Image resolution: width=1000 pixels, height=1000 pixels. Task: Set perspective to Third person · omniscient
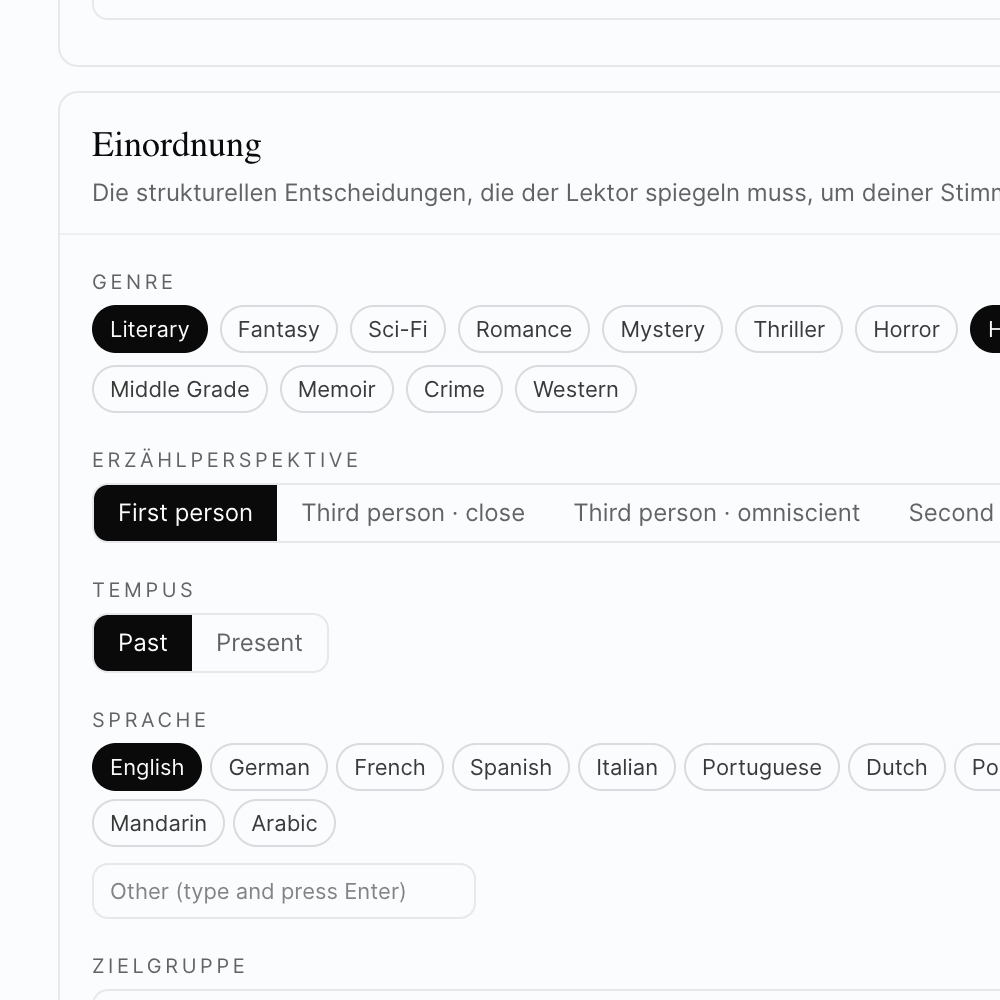(x=716, y=513)
